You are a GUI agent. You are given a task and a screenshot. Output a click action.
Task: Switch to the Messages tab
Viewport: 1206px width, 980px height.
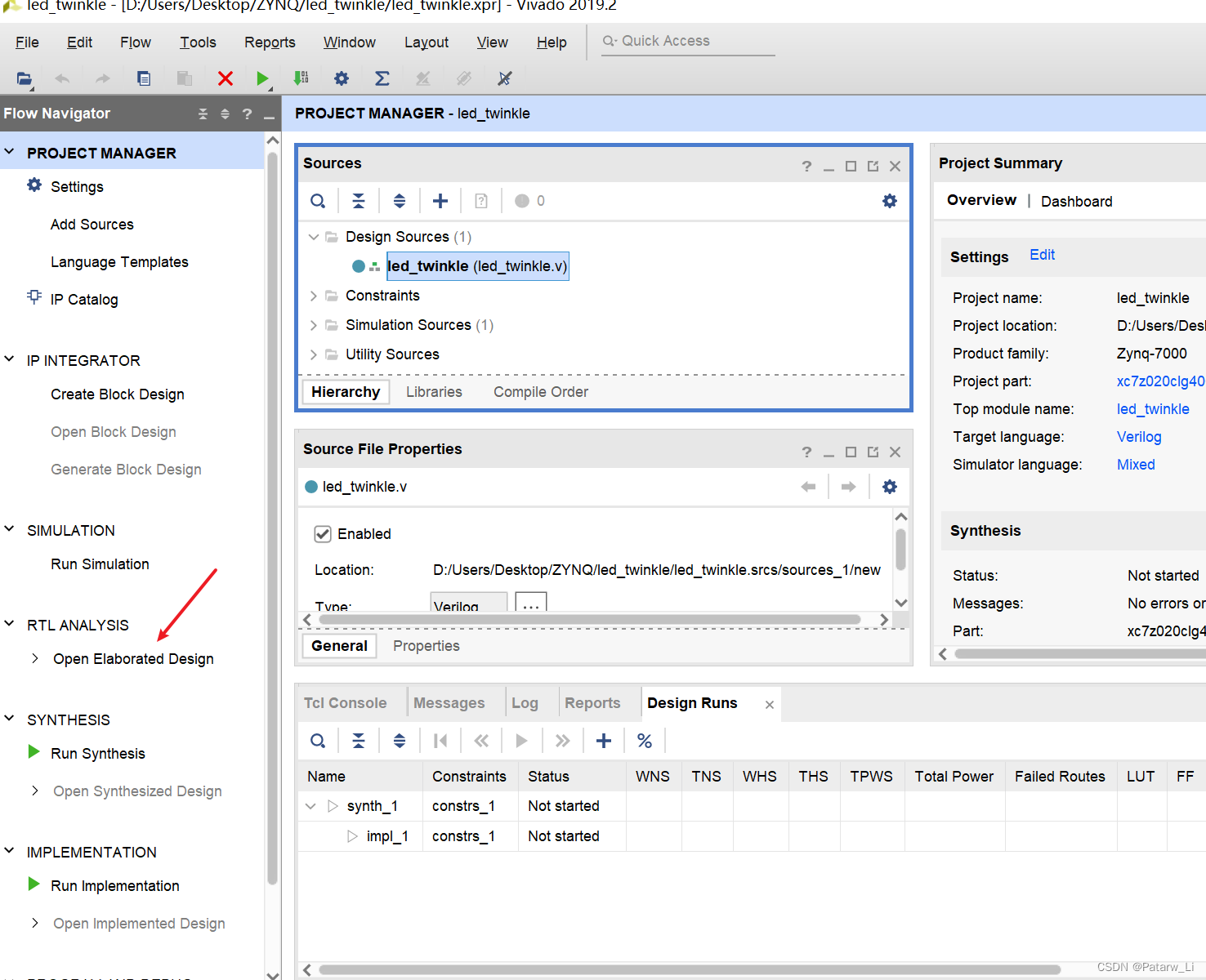click(449, 703)
